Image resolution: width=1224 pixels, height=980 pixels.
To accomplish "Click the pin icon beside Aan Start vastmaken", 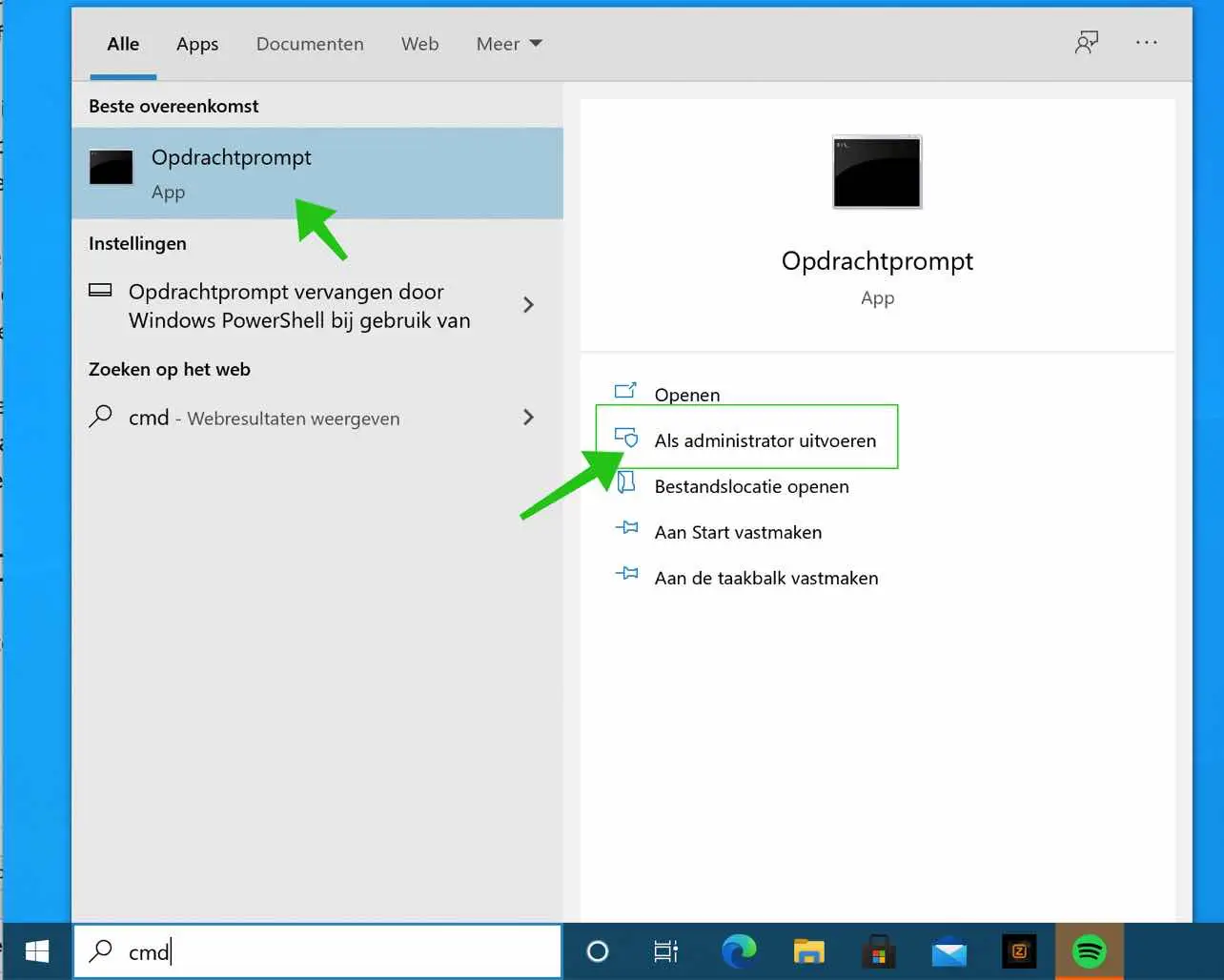I will pos(626,527).
